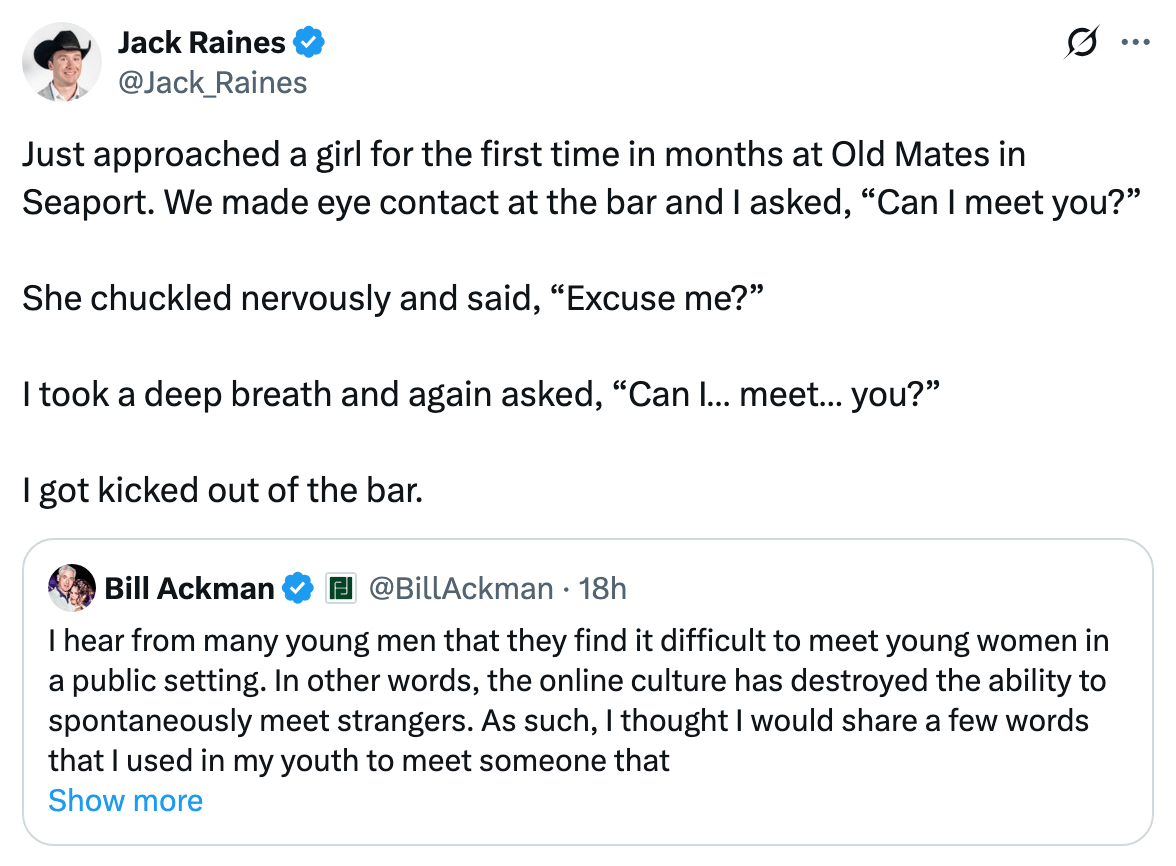The width and height of the screenshot is (1176, 866).
Task: Click the line starting "Just approached a girl"
Action: 523,155
